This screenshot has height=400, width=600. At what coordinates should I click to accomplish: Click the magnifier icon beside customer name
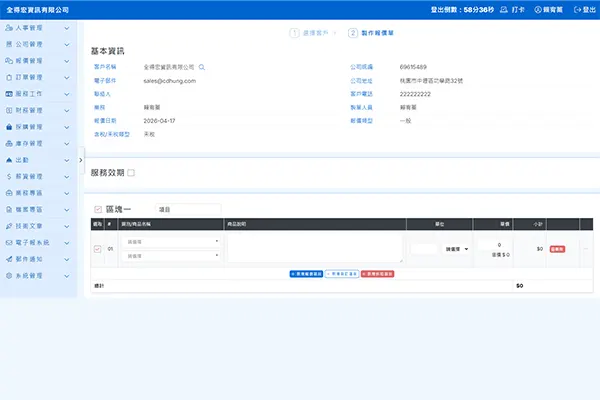coord(202,67)
